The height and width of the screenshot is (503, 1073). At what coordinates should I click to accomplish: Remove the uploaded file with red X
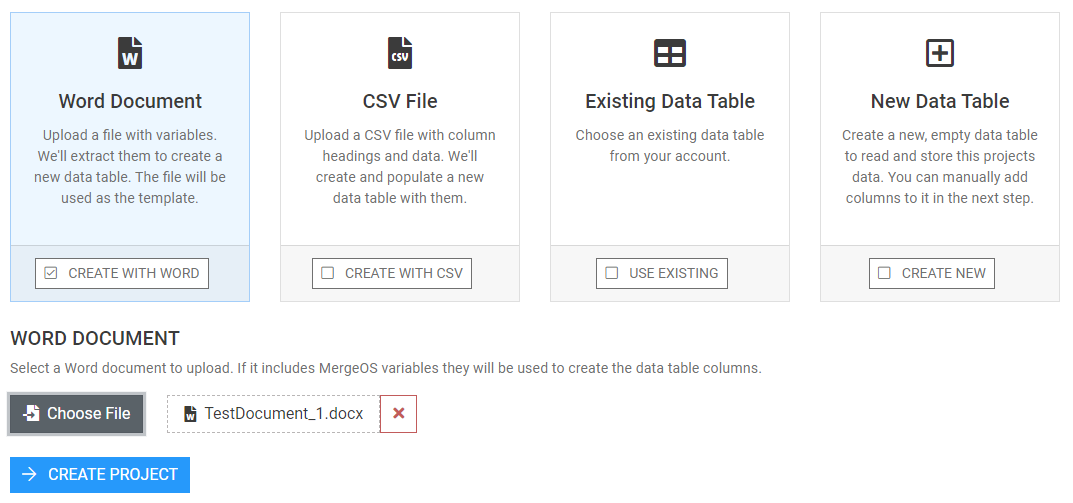click(398, 414)
